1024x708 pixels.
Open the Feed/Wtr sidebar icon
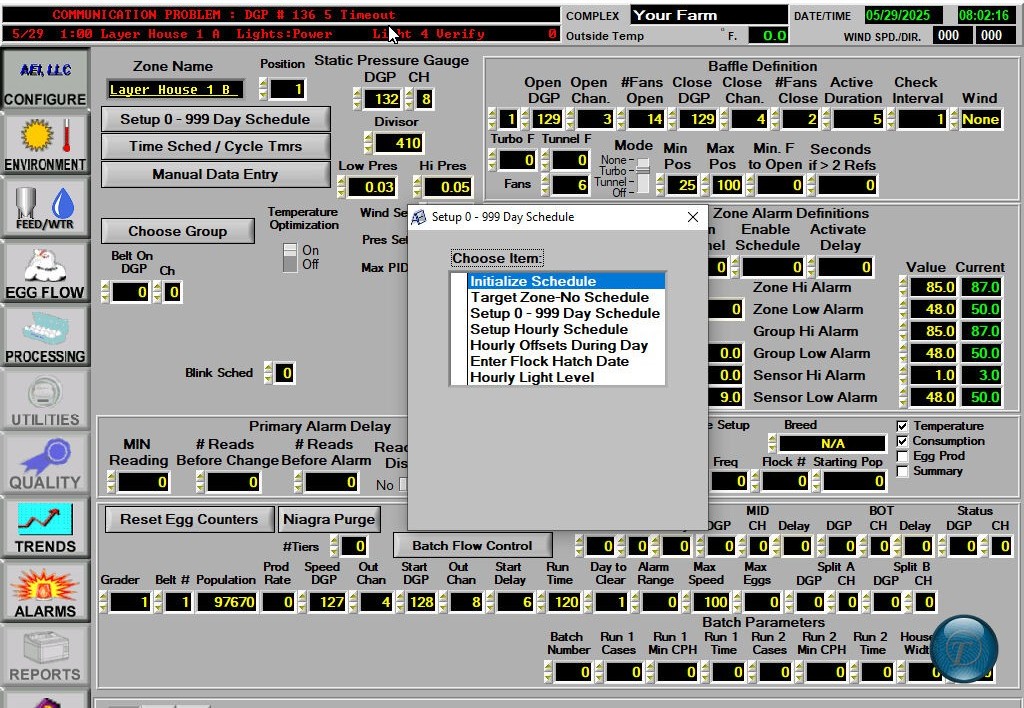[x=44, y=207]
